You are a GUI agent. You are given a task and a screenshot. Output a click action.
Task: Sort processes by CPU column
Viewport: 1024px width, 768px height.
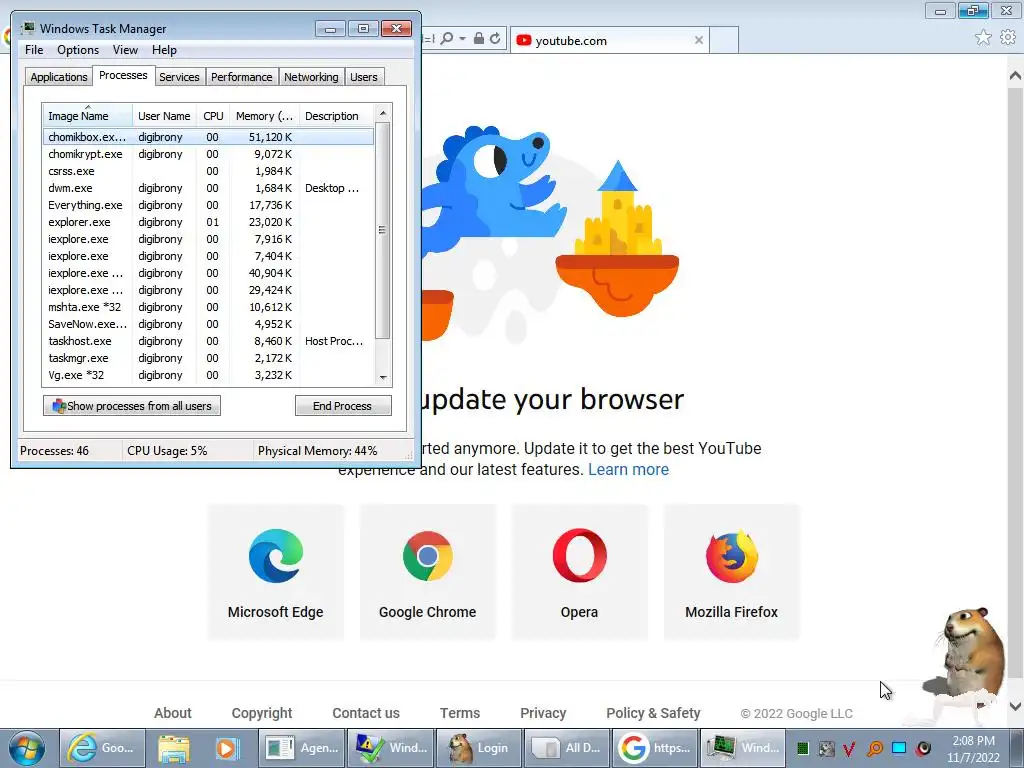pyautogui.click(x=213, y=116)
